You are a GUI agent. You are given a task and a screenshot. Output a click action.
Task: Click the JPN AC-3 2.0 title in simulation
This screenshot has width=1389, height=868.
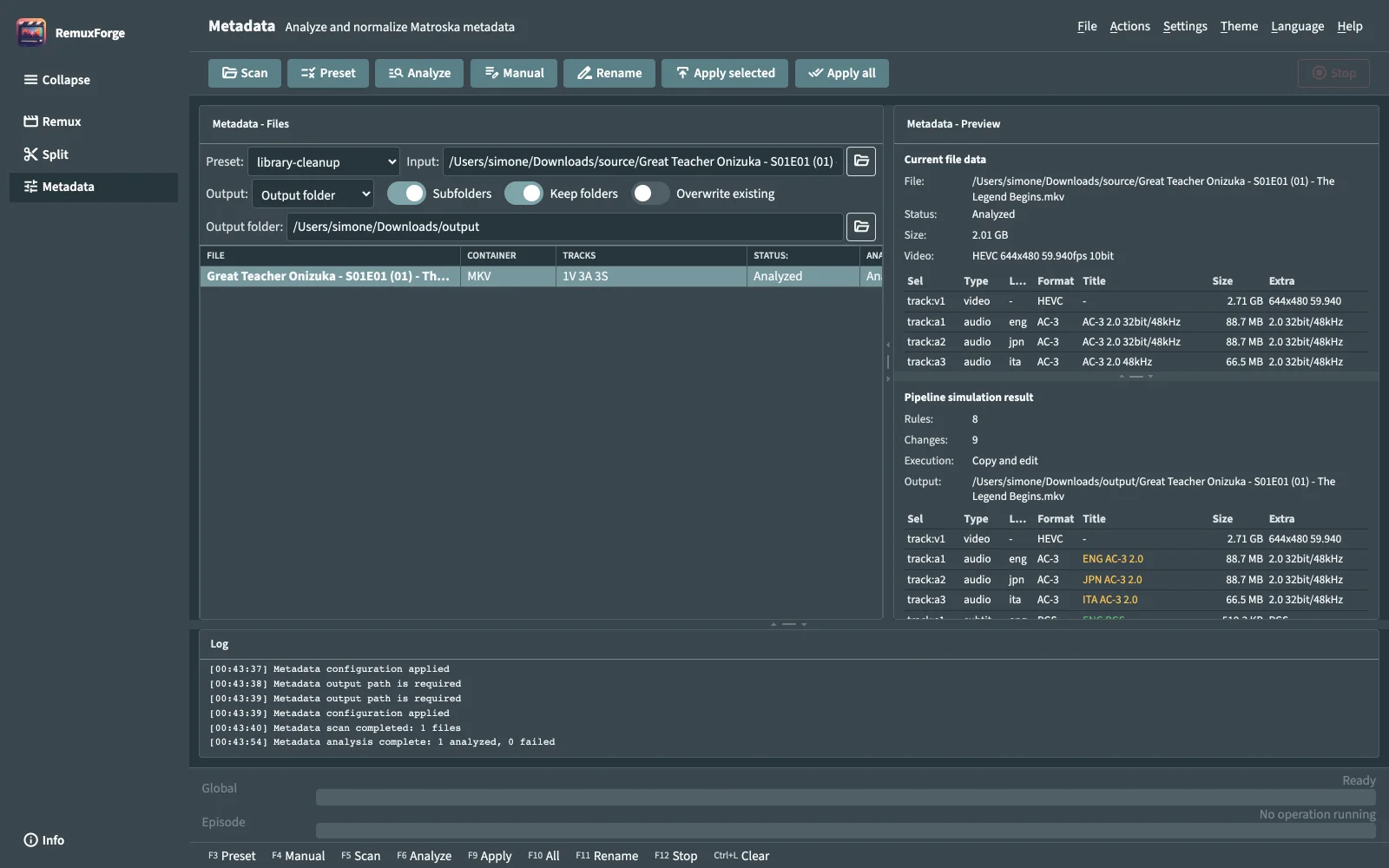point(1111,580)
